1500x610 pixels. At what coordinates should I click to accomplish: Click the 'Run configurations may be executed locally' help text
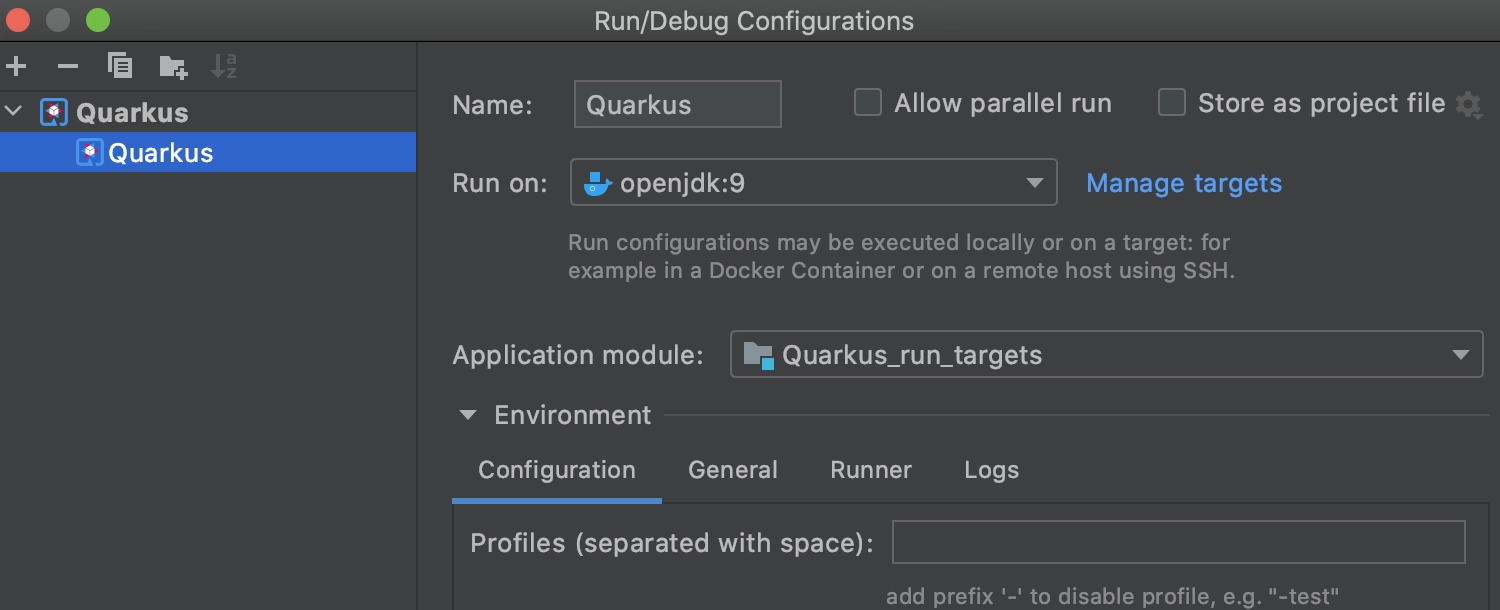tap(901, 256)
